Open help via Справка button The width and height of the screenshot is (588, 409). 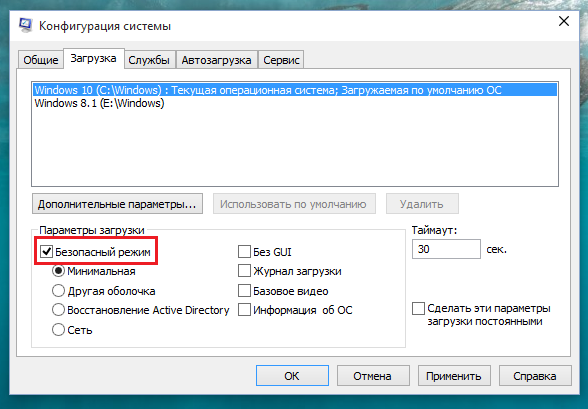click(535, 376)
